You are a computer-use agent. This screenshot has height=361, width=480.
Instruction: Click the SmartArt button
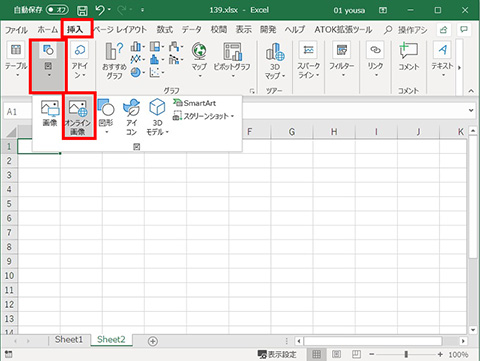(195, 103)
